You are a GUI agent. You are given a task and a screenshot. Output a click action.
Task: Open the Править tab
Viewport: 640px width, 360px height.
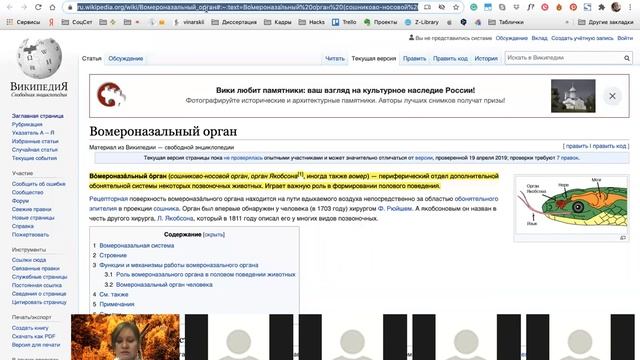(x=414, y=58)
